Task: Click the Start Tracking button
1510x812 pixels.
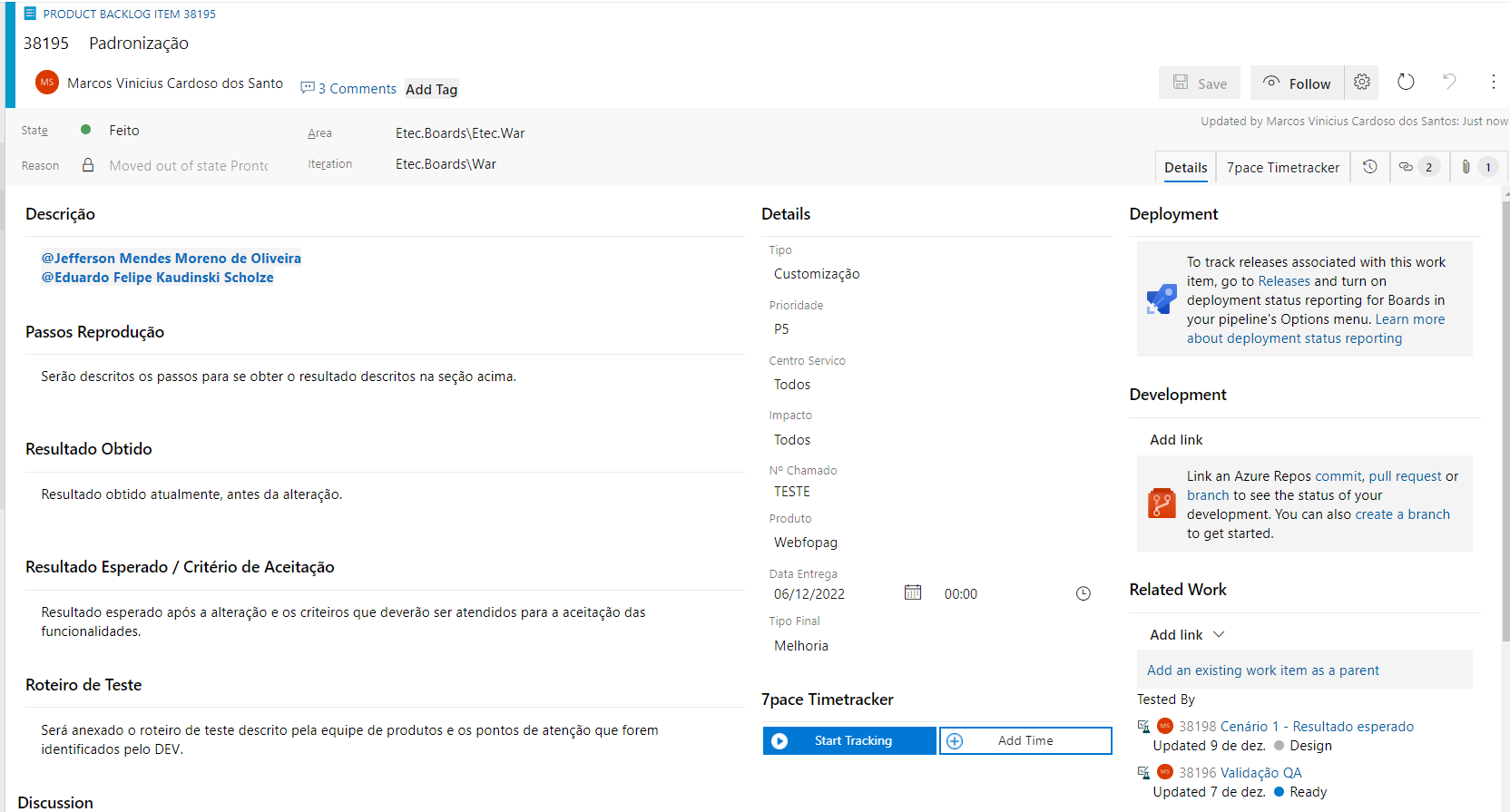Action: click(x=849, y=740)
